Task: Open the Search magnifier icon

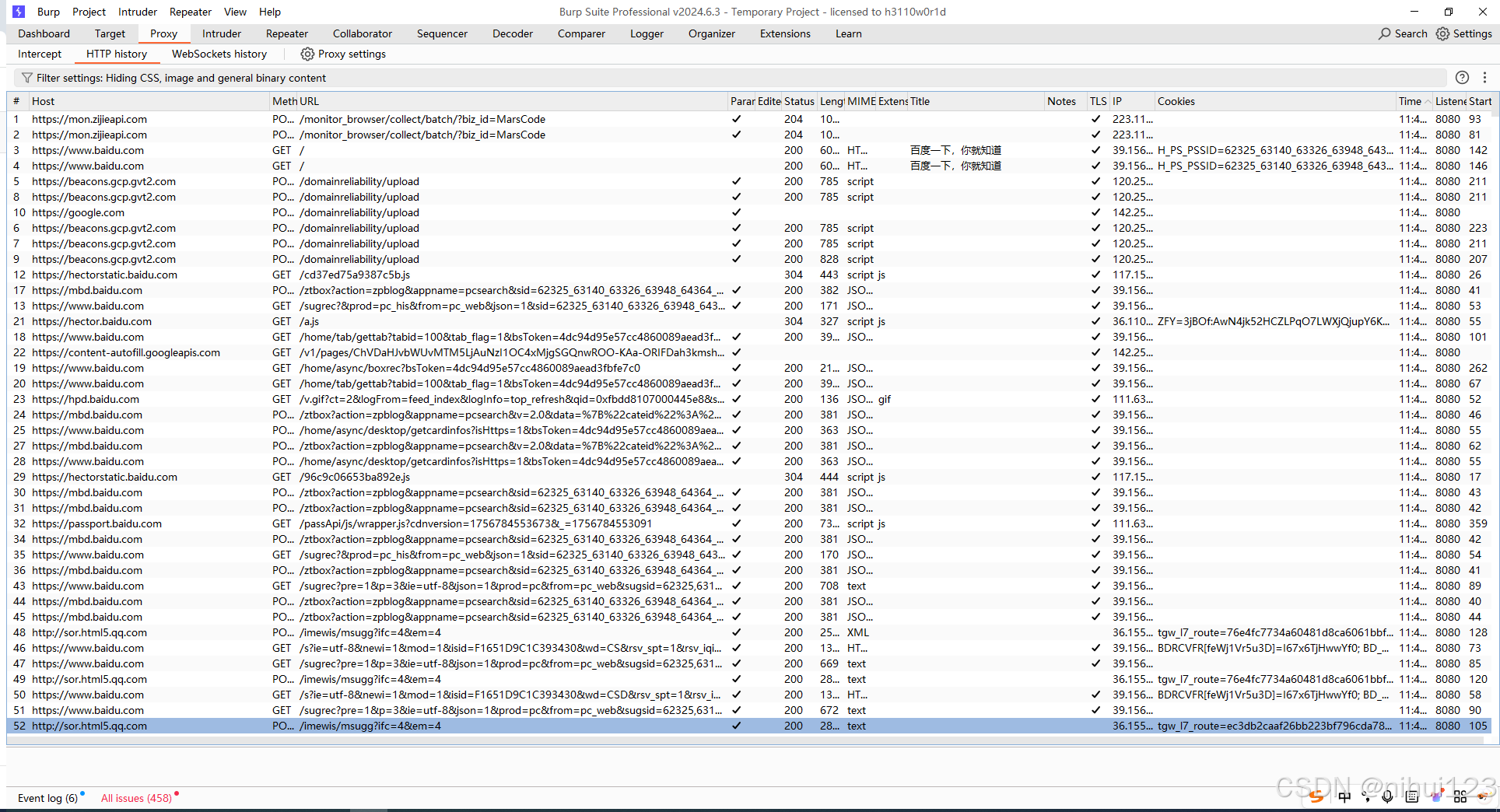Action: coord(1385,33)
